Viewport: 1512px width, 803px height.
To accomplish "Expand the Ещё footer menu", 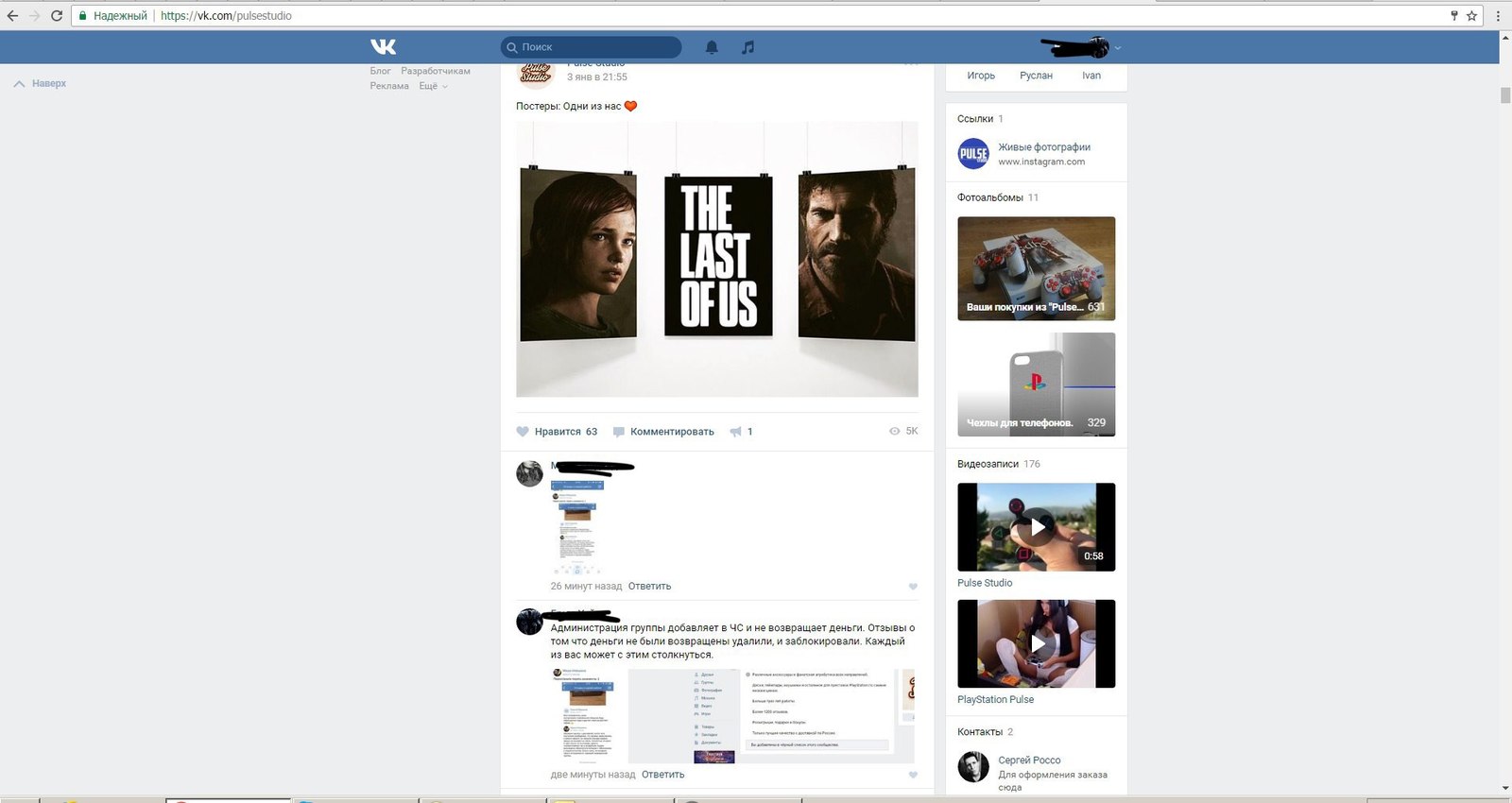I will click(x=433, y=86).
